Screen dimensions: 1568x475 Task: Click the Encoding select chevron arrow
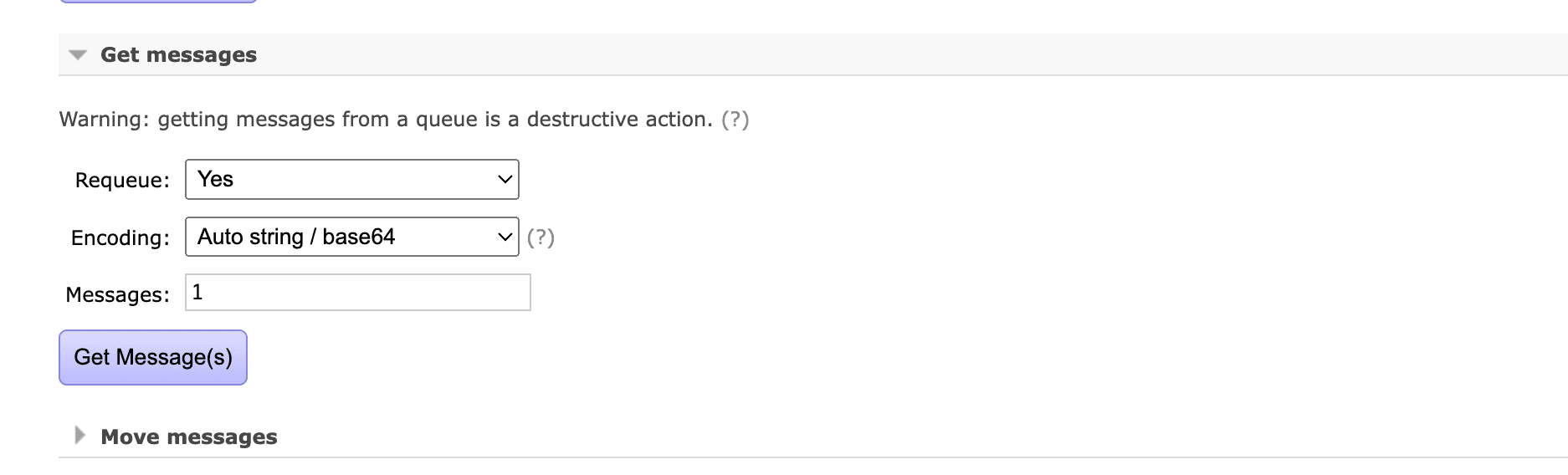(505, 238)
